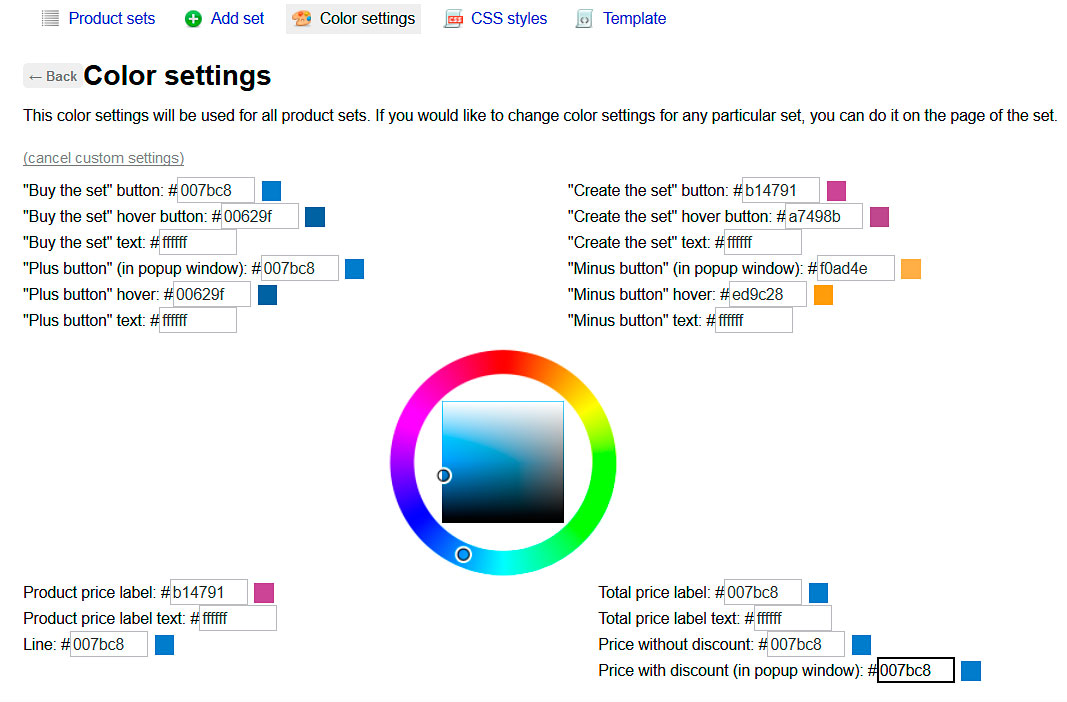The height and width of the screenshot is (702, 1067).
Task: Focus the "Create the set" button color field
Action: [x=781, y=190]
